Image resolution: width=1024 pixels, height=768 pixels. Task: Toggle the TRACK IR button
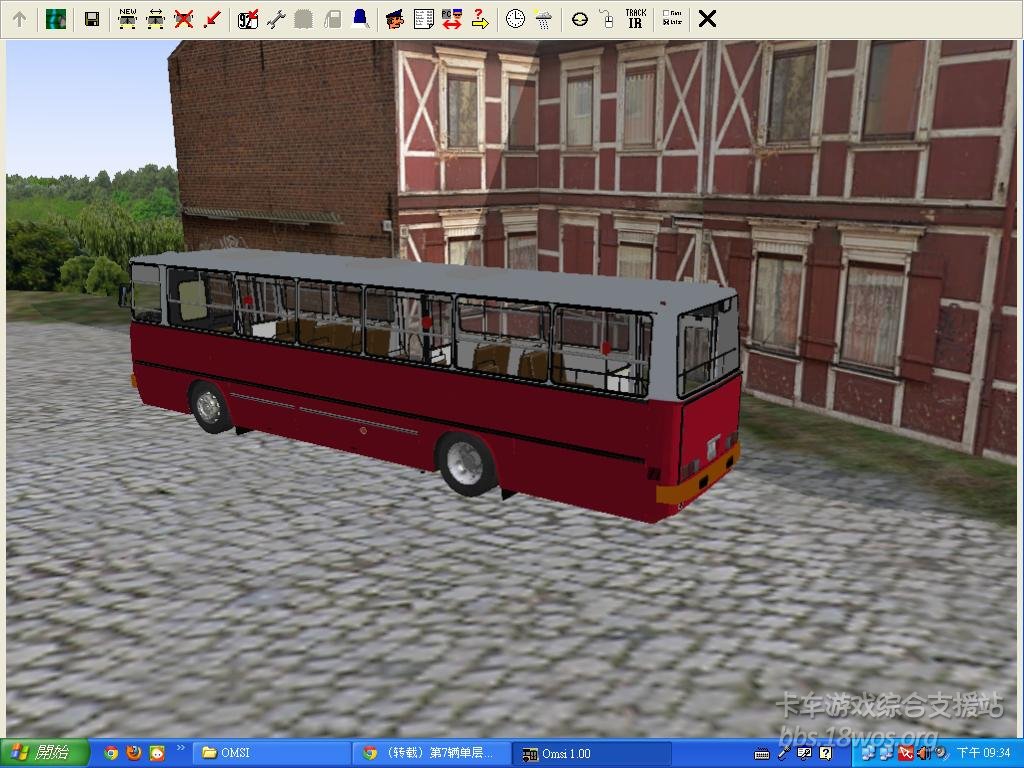pyautogui.click(x=635, y=19)
